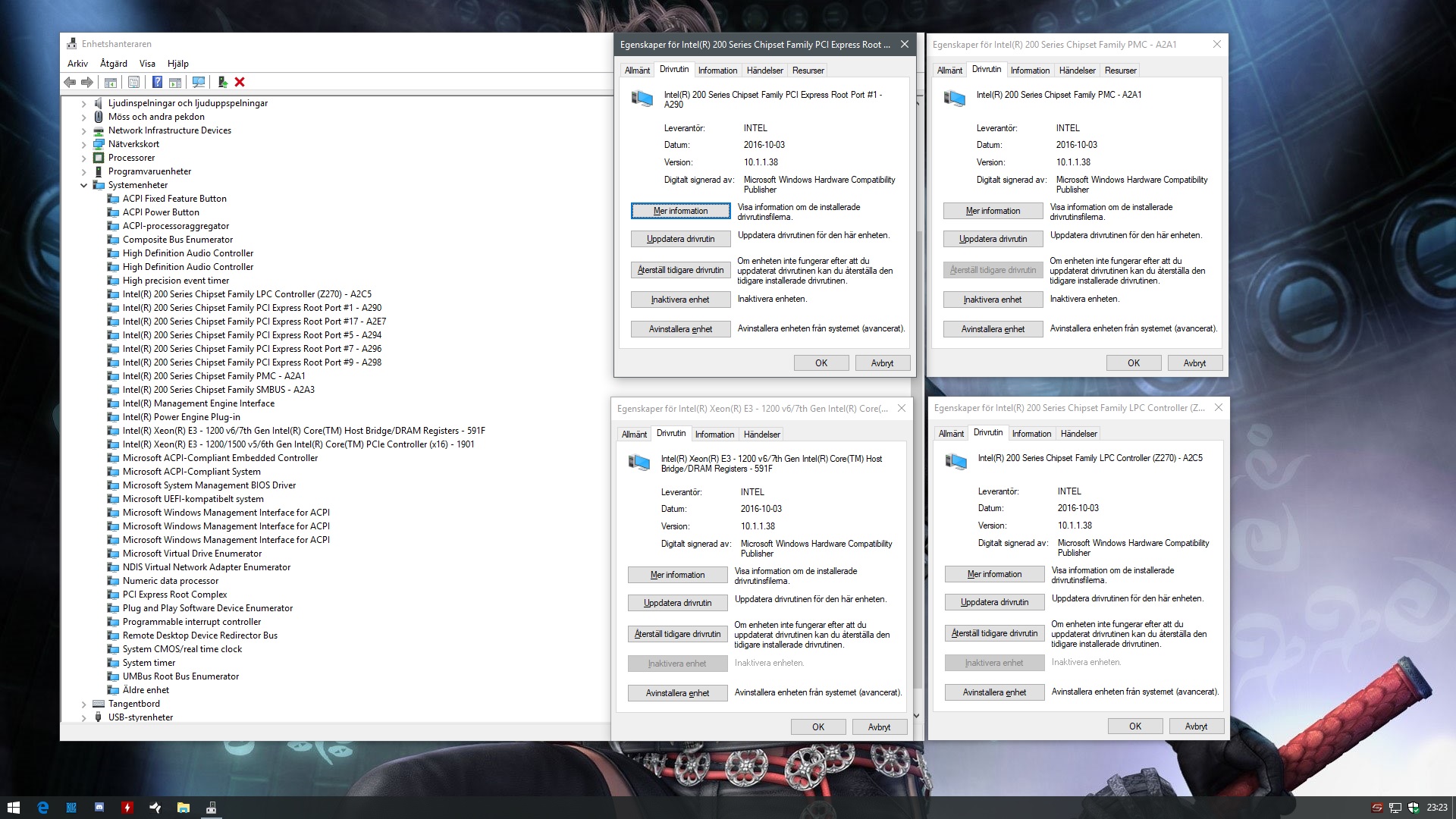Viewport: 1456px width, 819px height.
Task: Expand Network Infrastructure Devices node
Action: (x=83, y=130)
